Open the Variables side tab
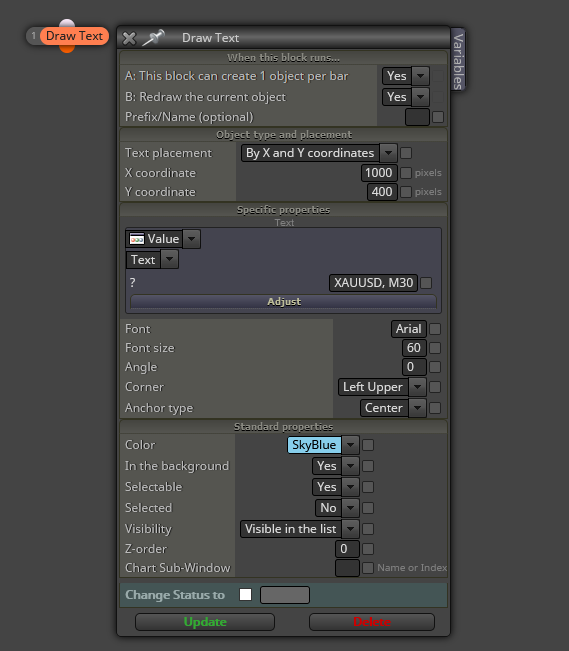Image resolution: width=569 pixels, height=651 pixels. tap(458, 59)
